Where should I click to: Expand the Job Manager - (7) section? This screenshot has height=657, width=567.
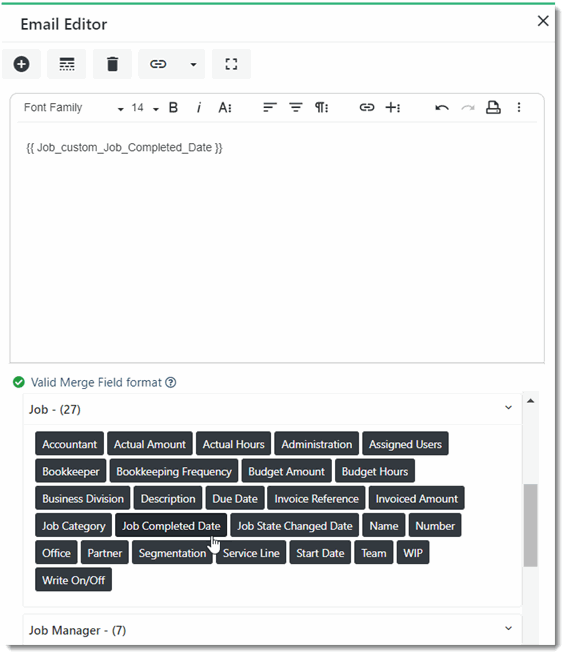(508, 629)
